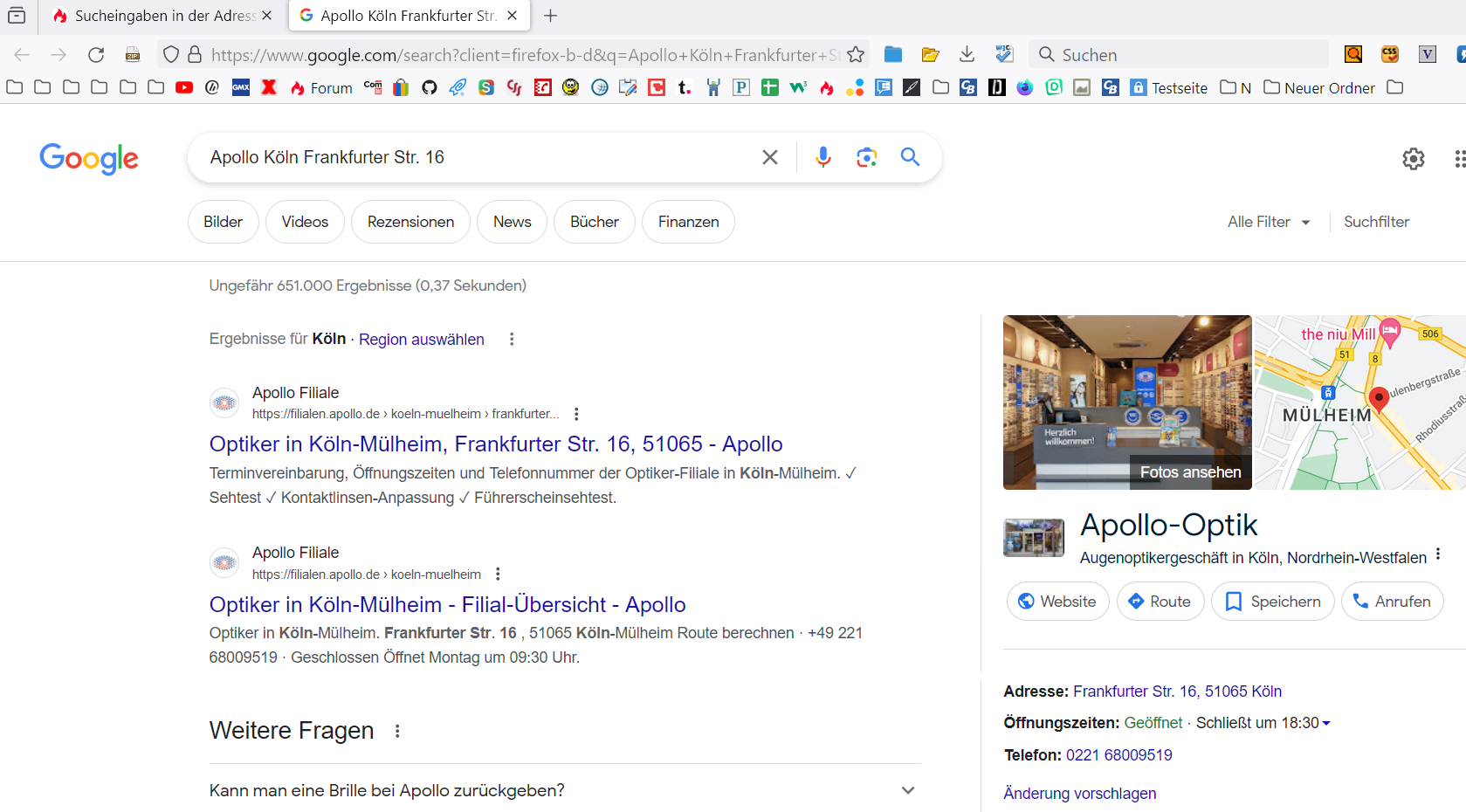Bookmark this page with star icon
The height and width of the screenshot is (812, 1466).
click(856, 55)
